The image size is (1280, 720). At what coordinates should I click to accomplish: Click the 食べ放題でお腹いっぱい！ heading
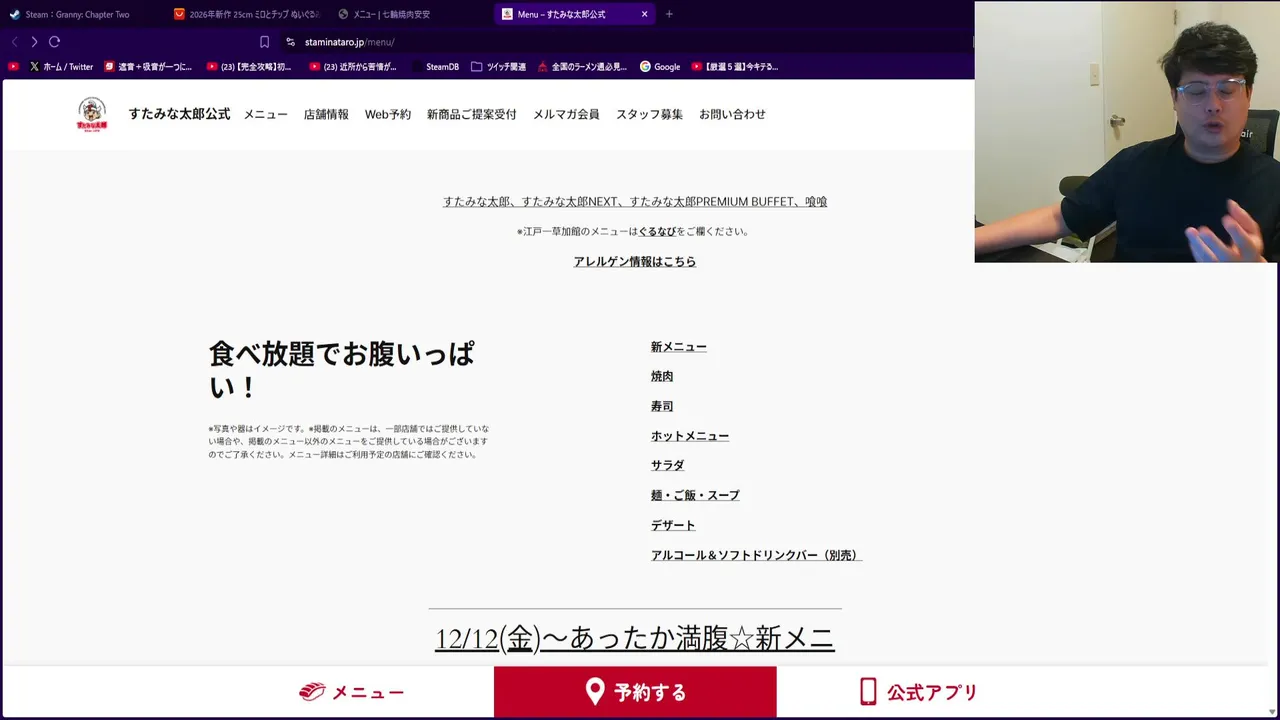click(342, 369)
